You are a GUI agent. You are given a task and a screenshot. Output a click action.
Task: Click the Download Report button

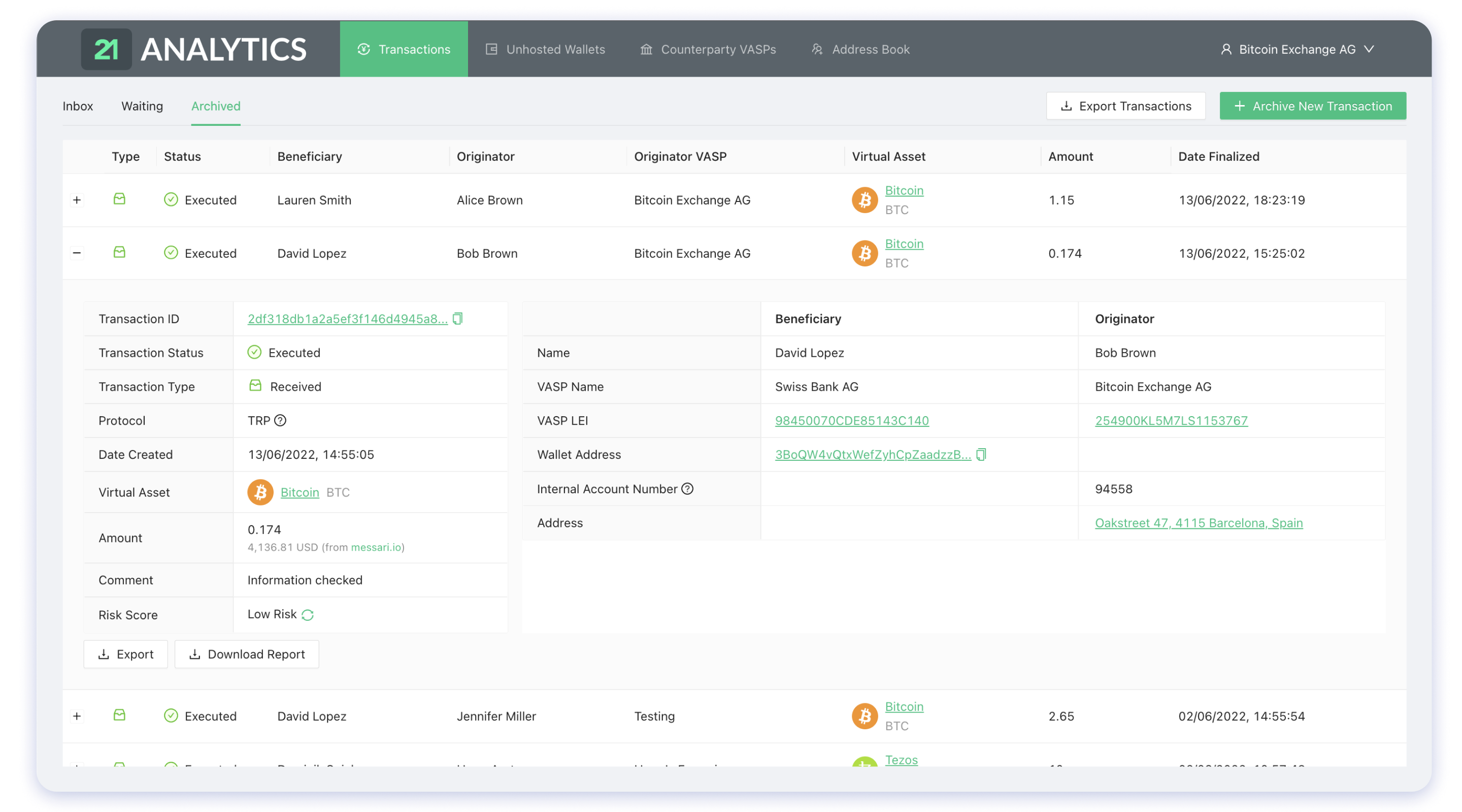click(x=246, y=654)
